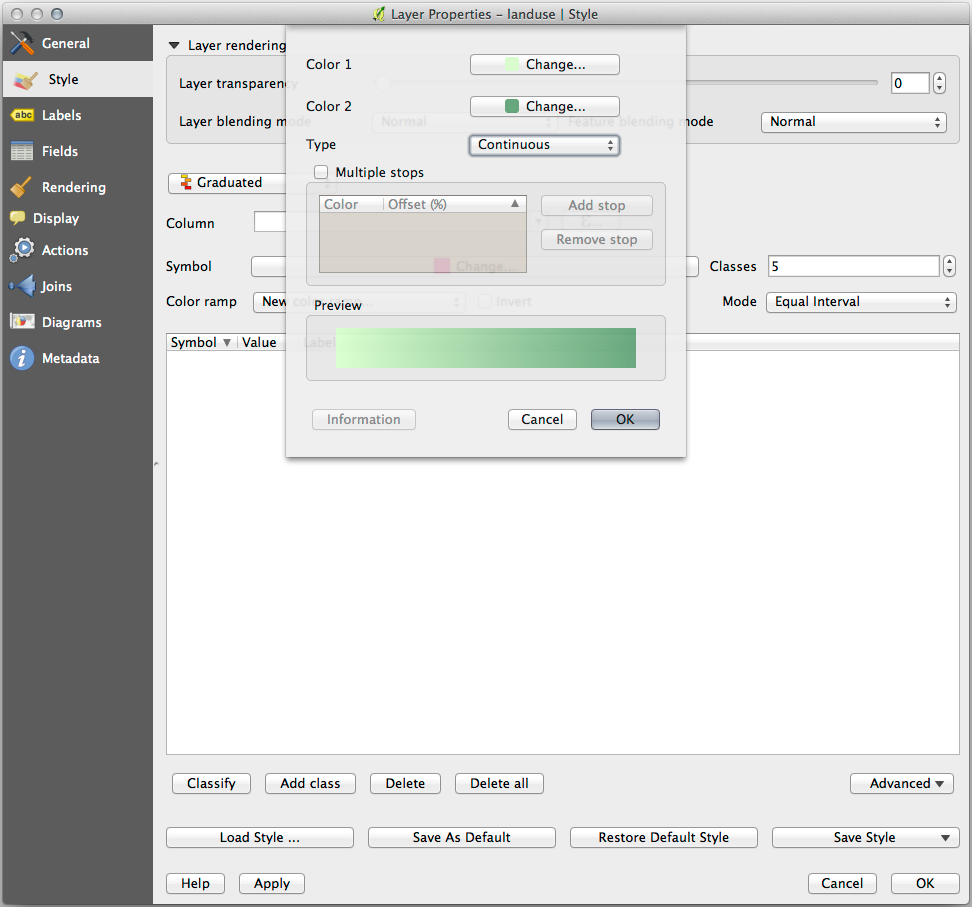Change the Color 1 swatch

pos(544,65)
